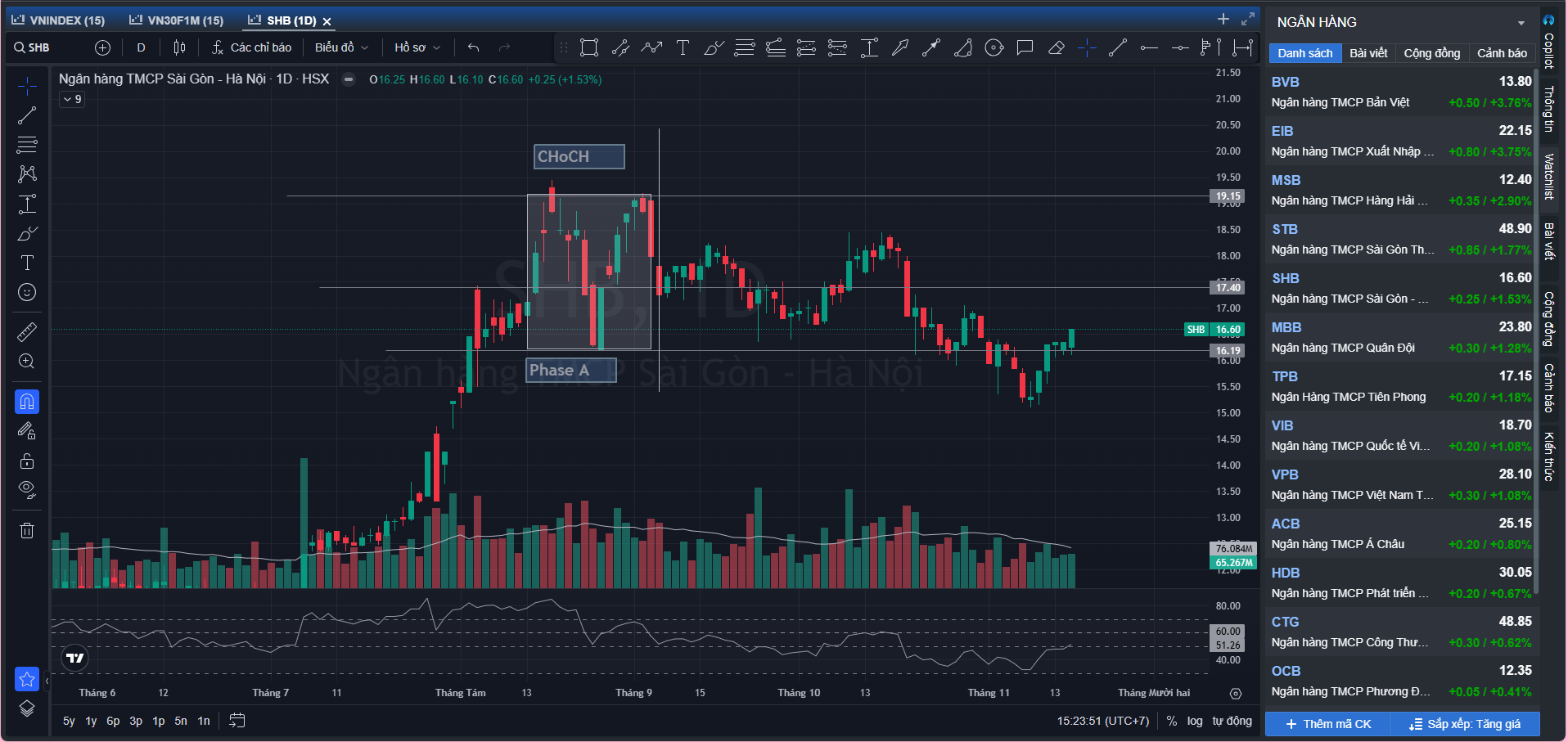Select the trend line tool in left sidebar
Image resolution: width=1568 pixels, height=742 pixels.
click(x=27, y=115)
